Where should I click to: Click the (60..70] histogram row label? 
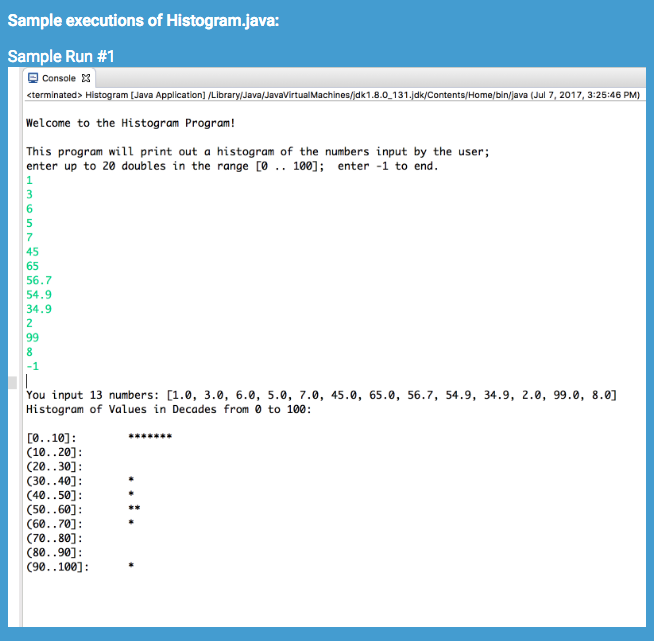coord(55,524)
